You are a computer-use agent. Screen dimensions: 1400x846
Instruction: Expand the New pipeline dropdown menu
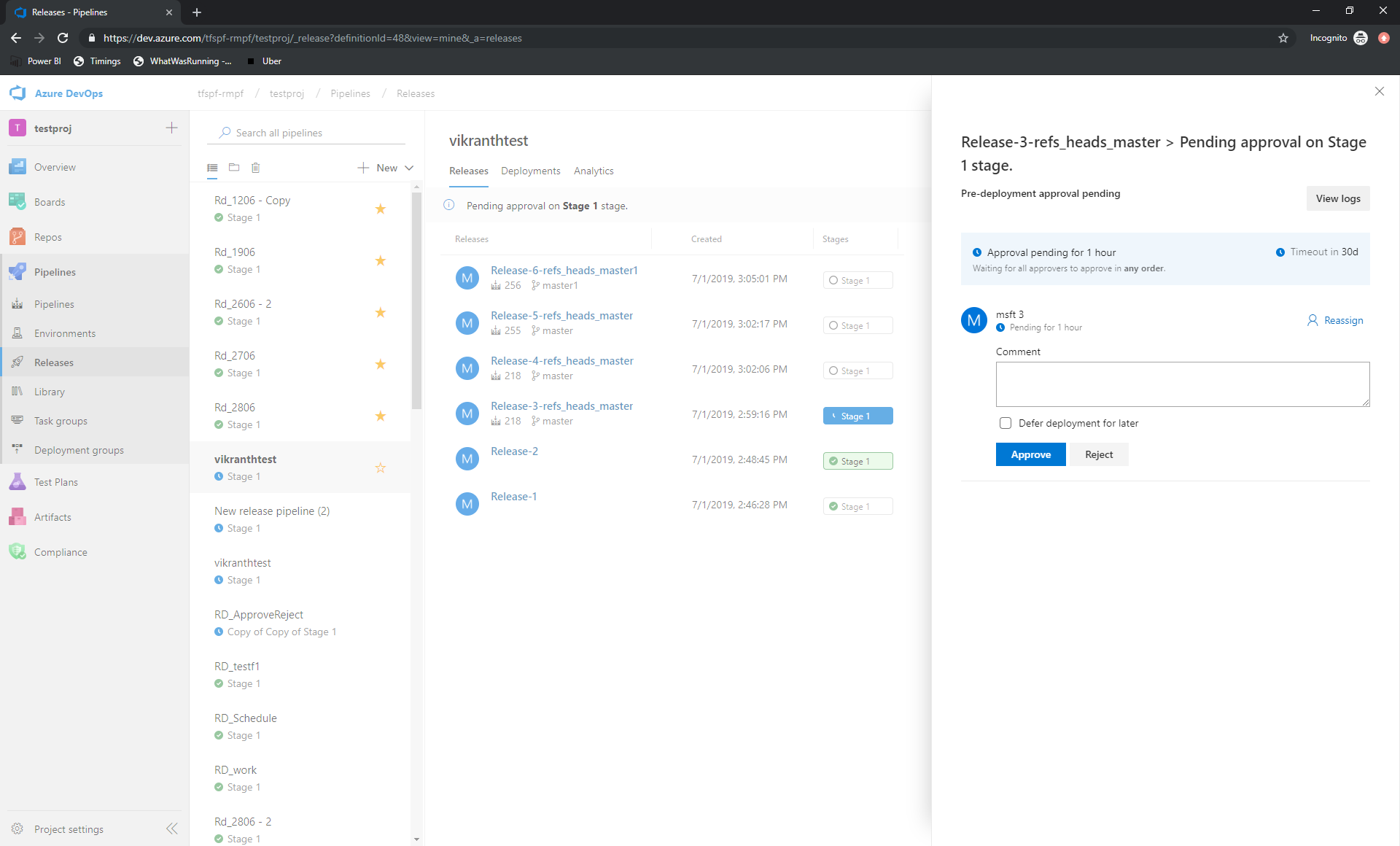[408, 167]
